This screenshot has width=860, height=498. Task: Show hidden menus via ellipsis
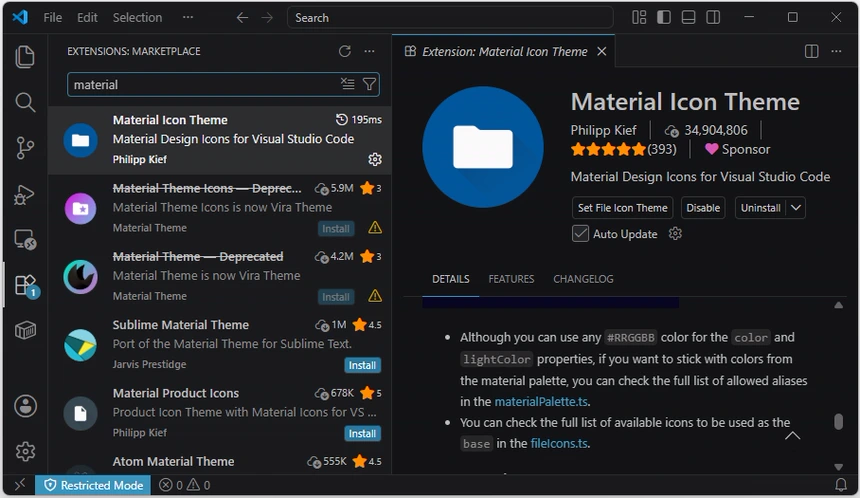coord(188,18)
